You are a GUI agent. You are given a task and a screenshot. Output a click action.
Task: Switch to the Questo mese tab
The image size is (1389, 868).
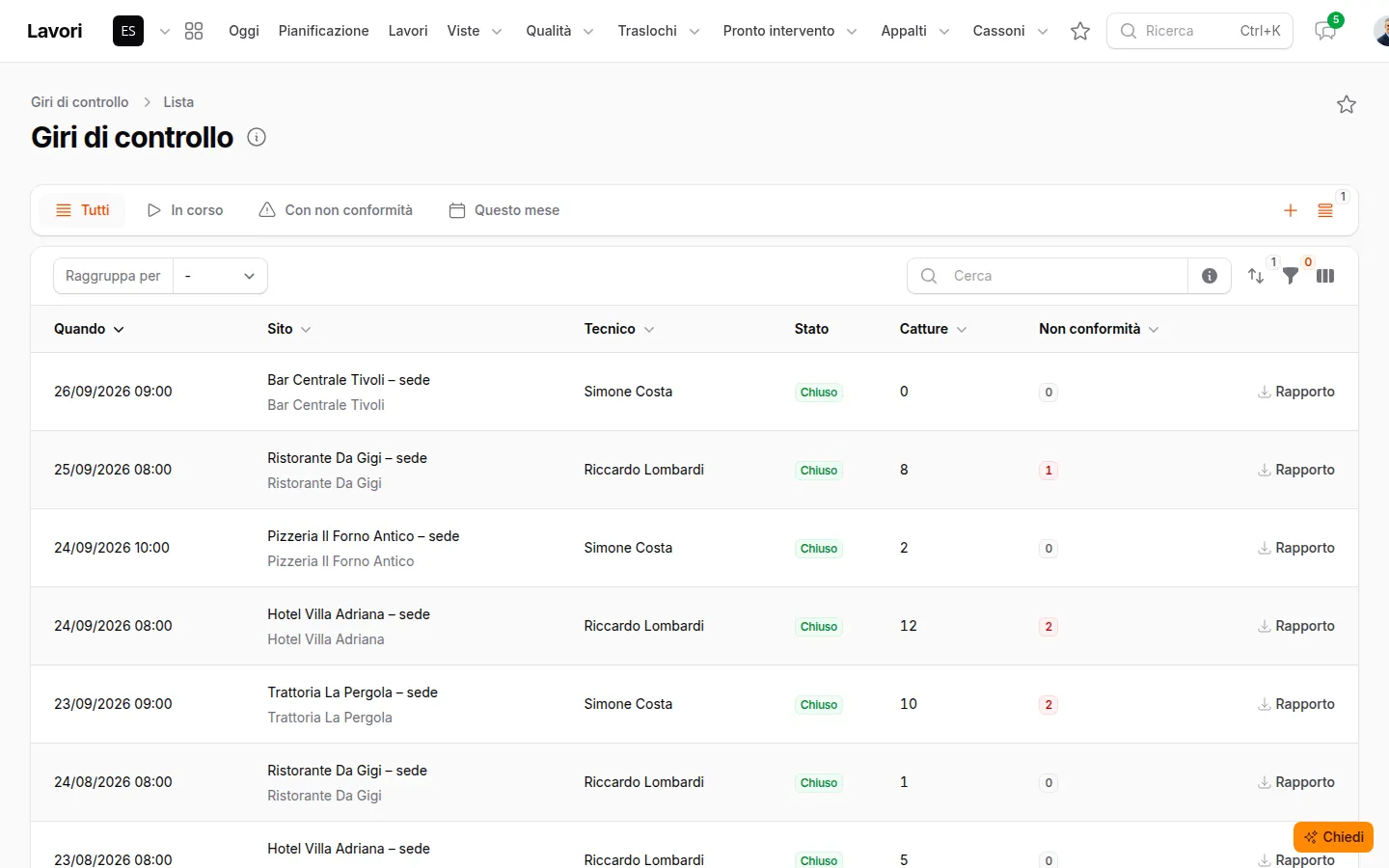[x=504, y=210]
